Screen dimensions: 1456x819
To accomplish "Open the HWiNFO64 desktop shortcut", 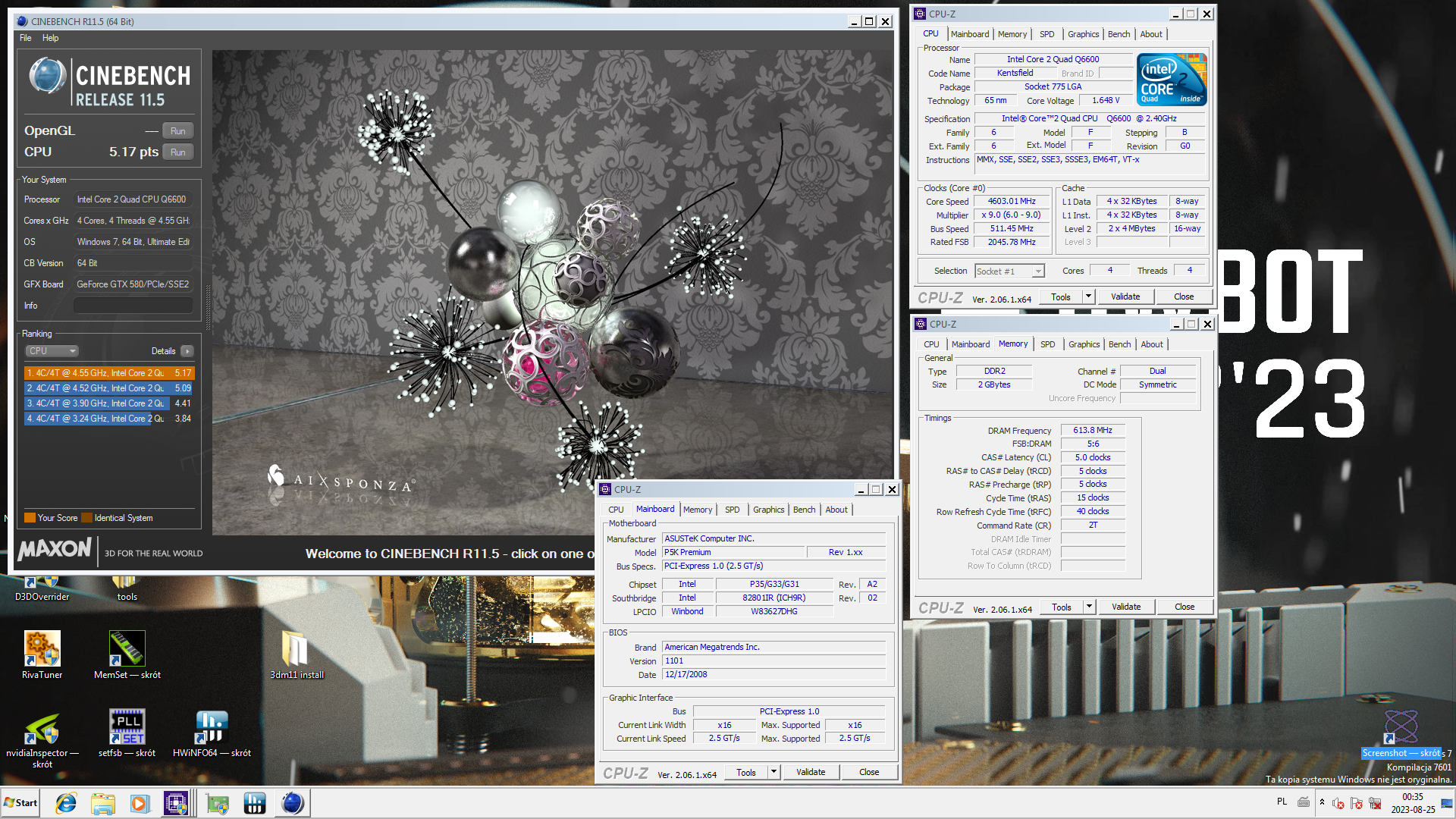I will [x=212, y=734].
